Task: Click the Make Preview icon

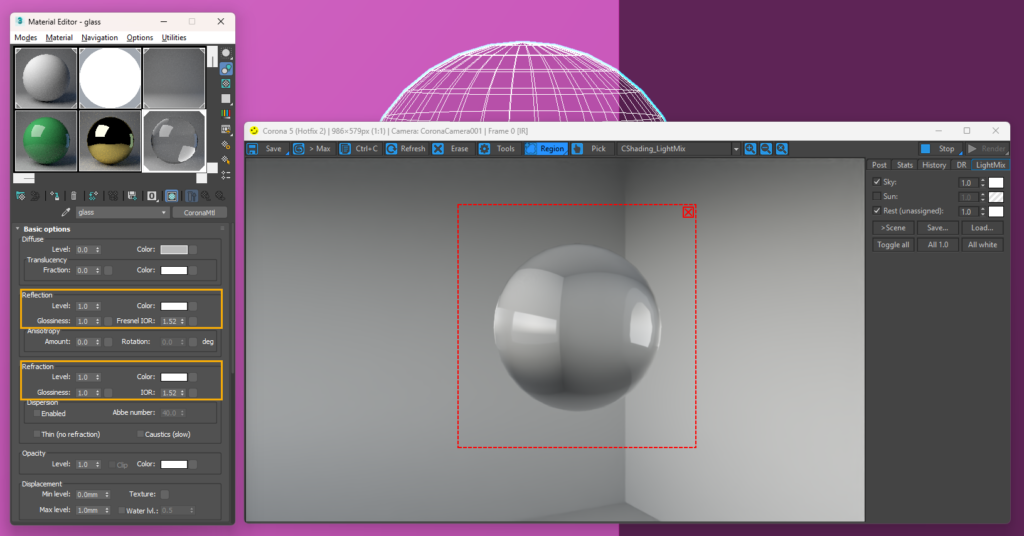Action: pos(226,129)
